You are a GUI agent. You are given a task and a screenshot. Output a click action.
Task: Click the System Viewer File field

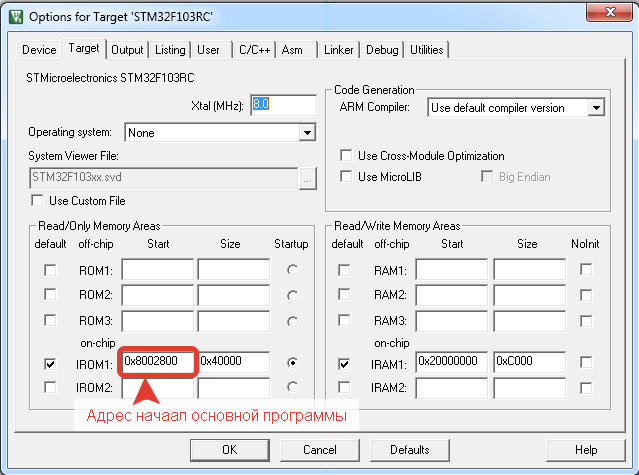click(163, 178)
